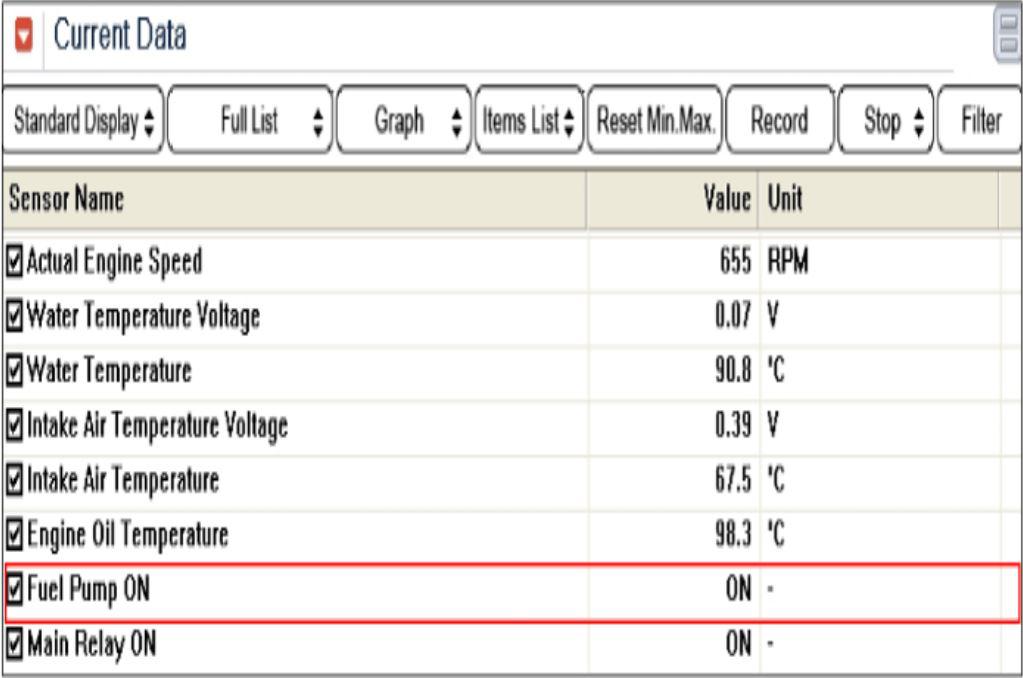Viewport: 1023px width, 678px height.
Task: Start recording with the Record button
Action: coord(780,121)
